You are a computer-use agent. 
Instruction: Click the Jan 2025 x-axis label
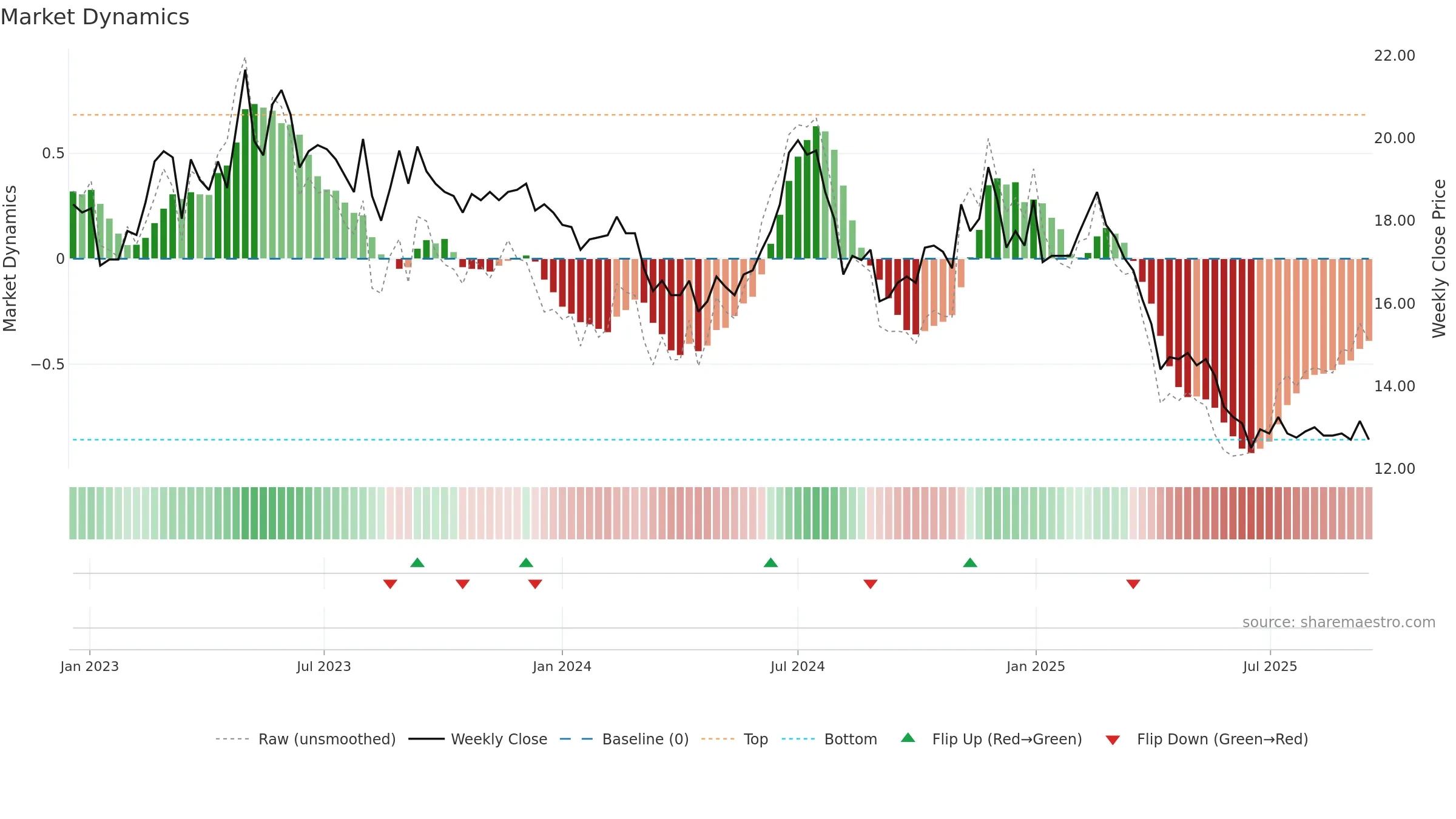tap(1036, 666)
